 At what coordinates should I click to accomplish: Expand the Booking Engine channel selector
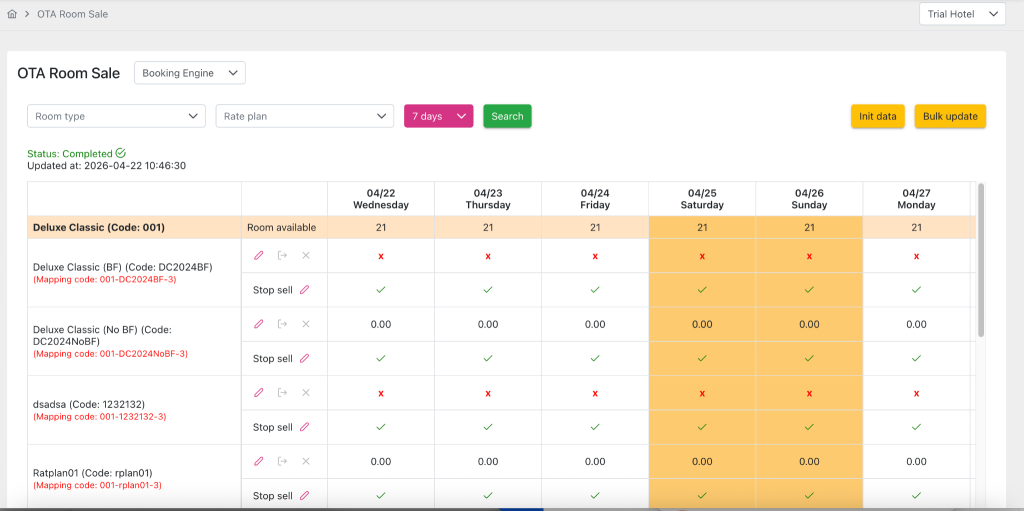coord(190,73)
